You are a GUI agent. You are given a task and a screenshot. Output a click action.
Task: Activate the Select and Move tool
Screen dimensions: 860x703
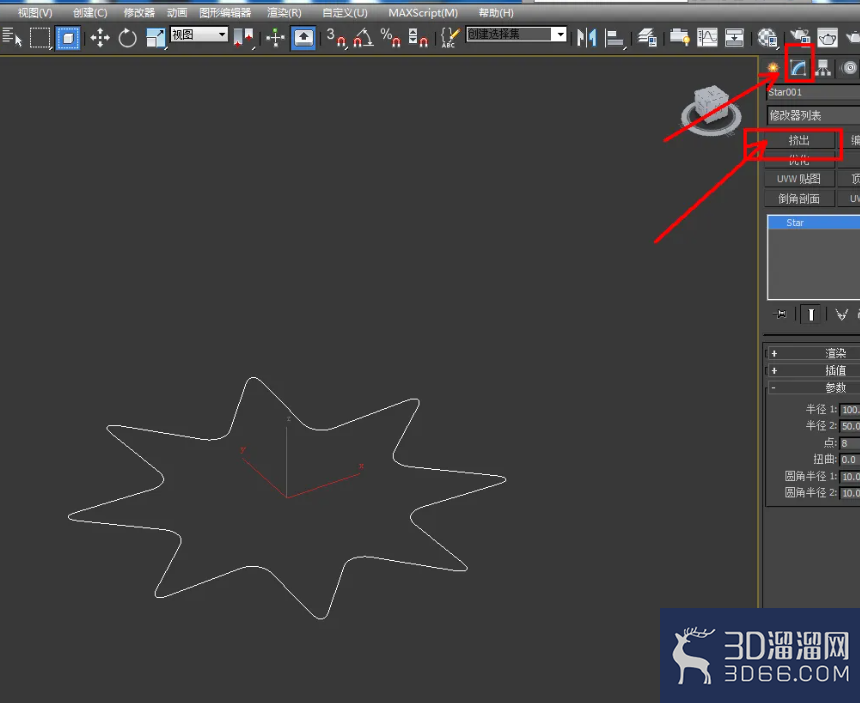(100, 38)
